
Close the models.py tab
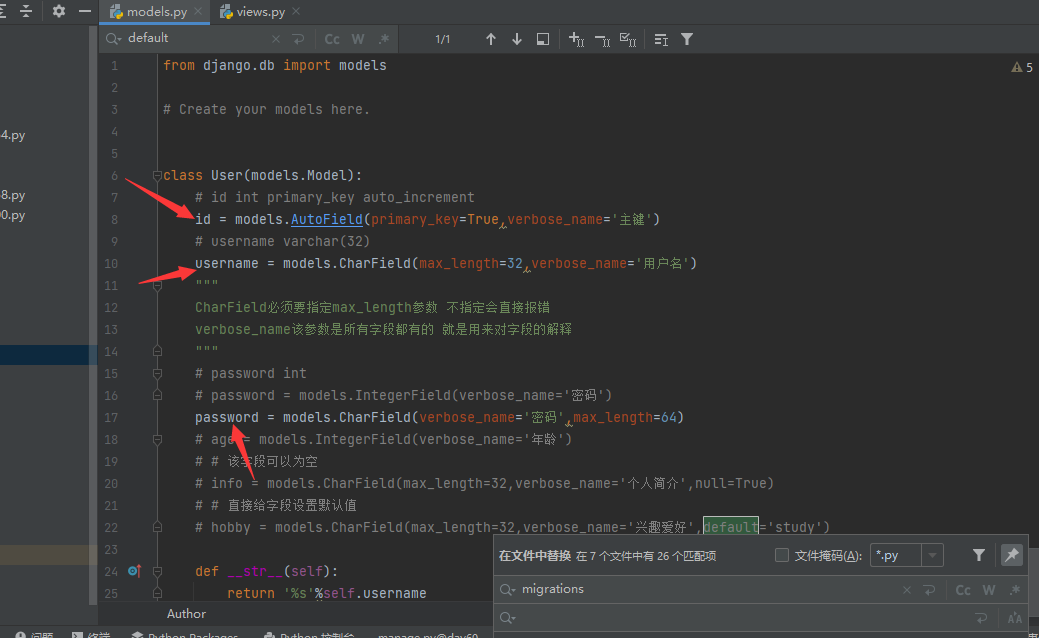click(x=198, y=11)
